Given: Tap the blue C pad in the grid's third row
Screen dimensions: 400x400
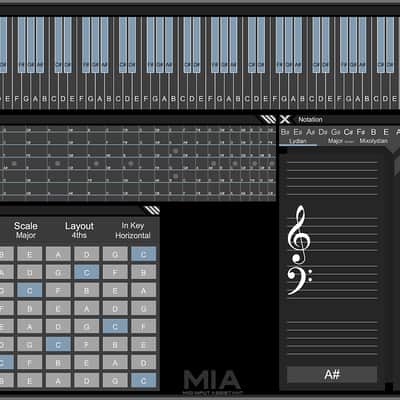Looking at the screenshot, I should [30, 290].
